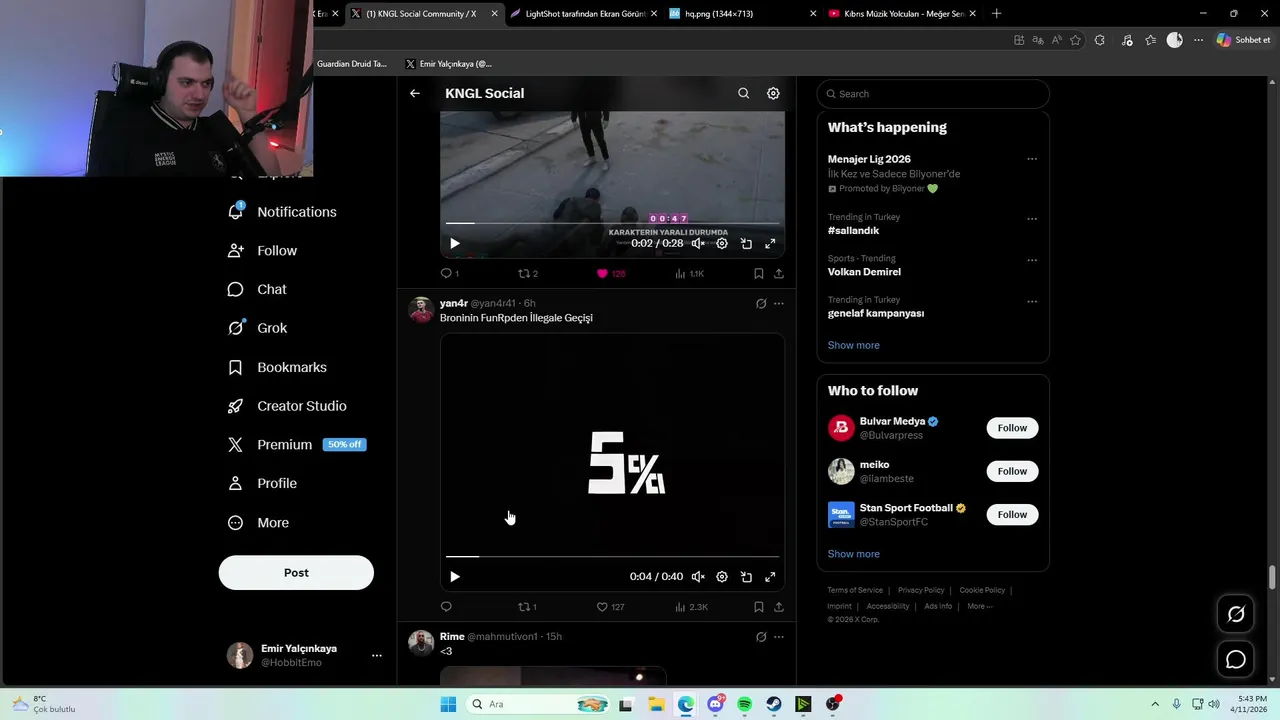
Task: Unmute the 0:40 yan4r video
Action: [698, 576]
